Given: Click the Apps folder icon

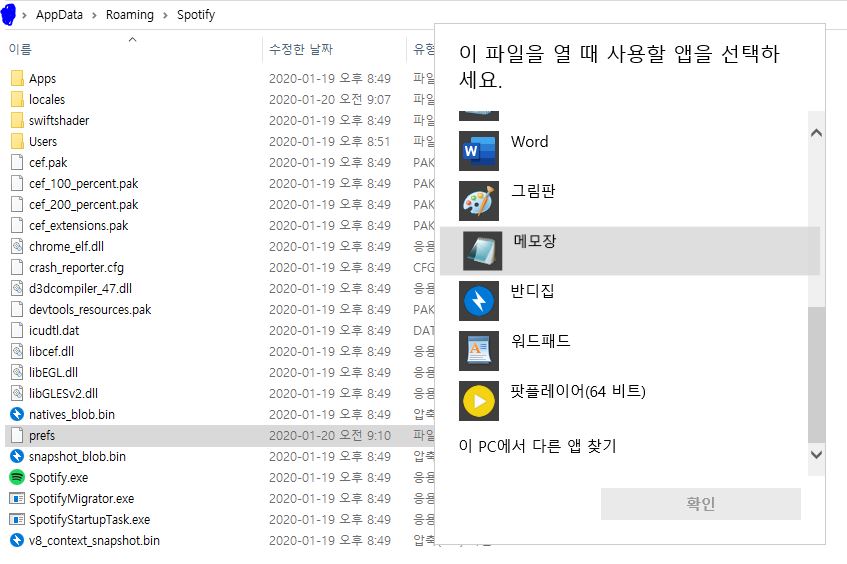Looking at the screenshot, I should click(17, 78).
